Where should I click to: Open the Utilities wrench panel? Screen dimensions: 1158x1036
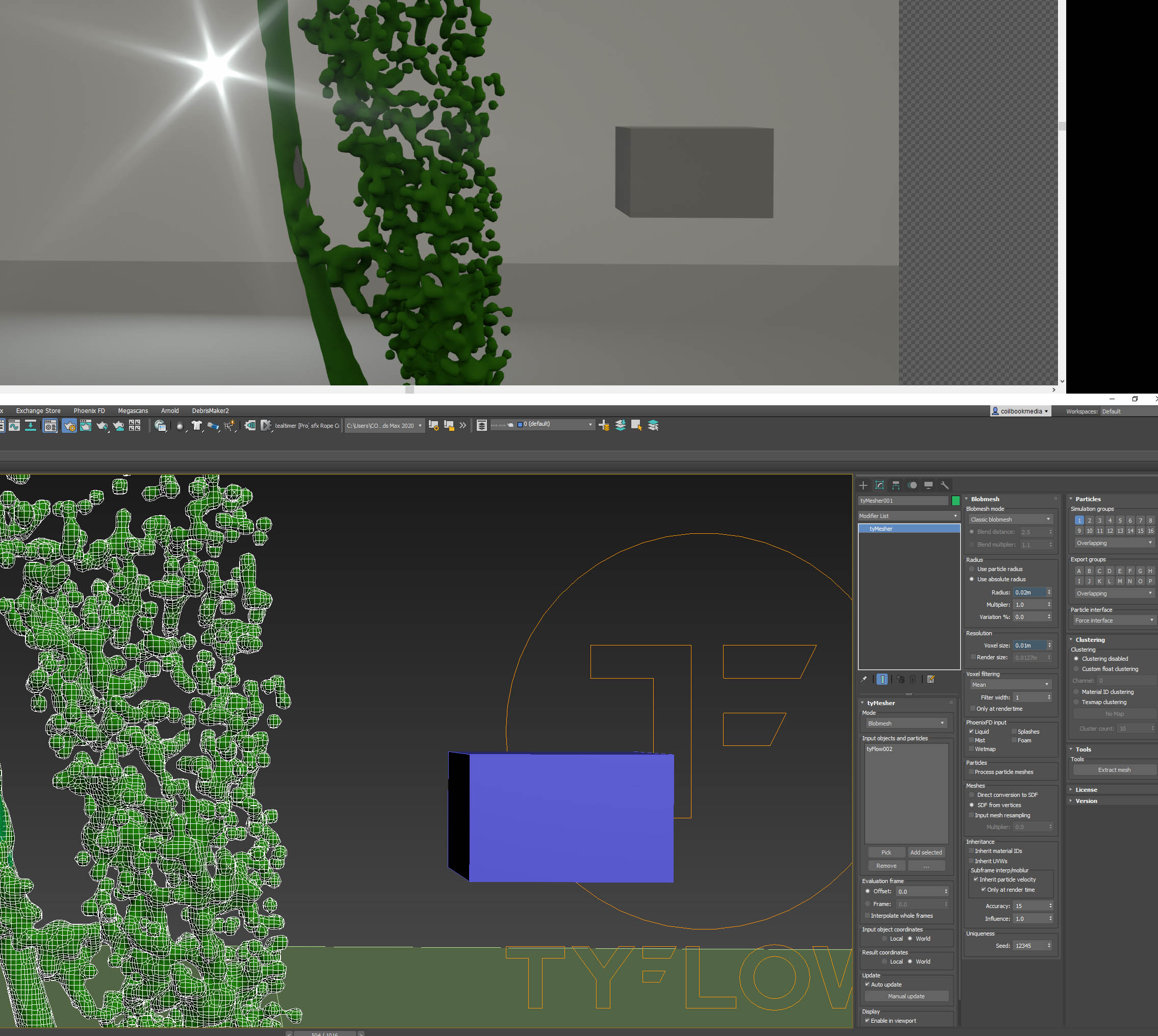945,485
